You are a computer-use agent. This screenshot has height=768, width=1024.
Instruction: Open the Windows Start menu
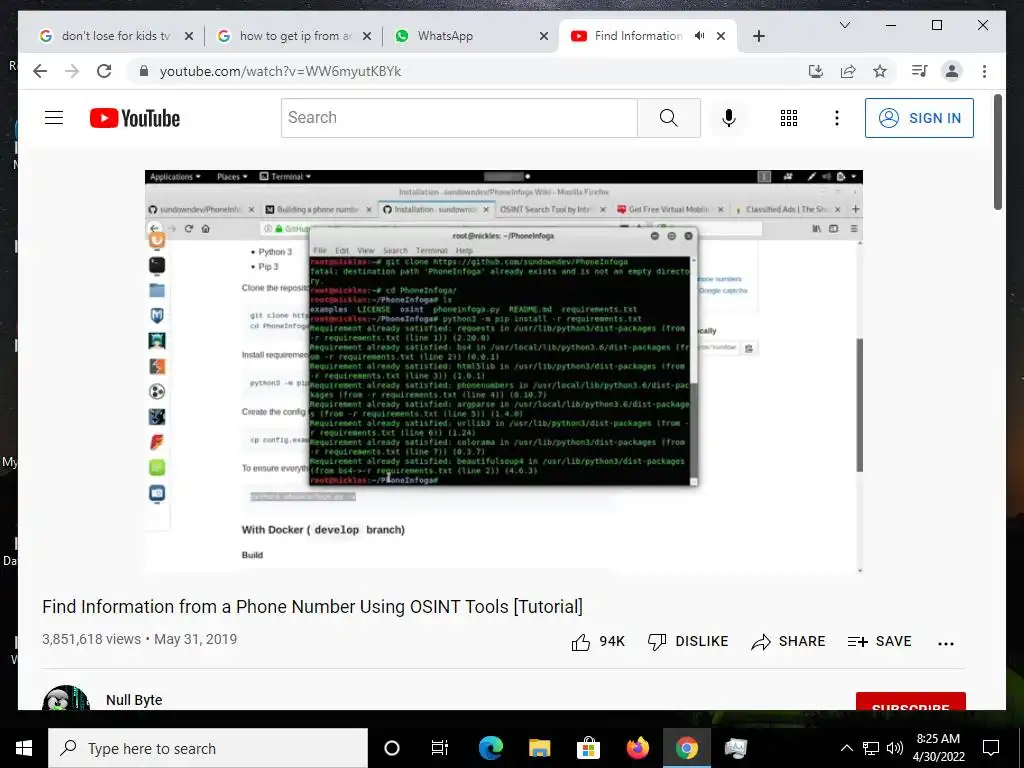(x=24, y=748)
